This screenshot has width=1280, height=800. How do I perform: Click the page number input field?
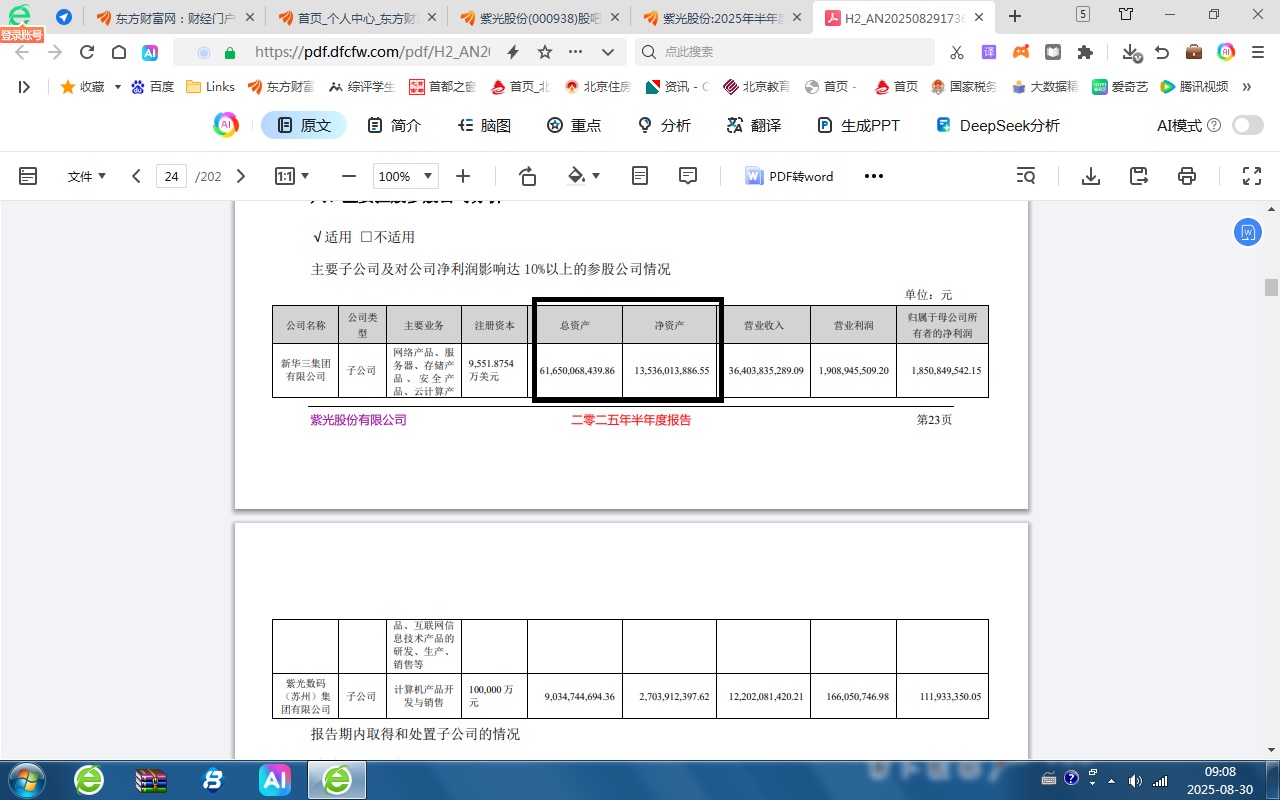point(171,176)
